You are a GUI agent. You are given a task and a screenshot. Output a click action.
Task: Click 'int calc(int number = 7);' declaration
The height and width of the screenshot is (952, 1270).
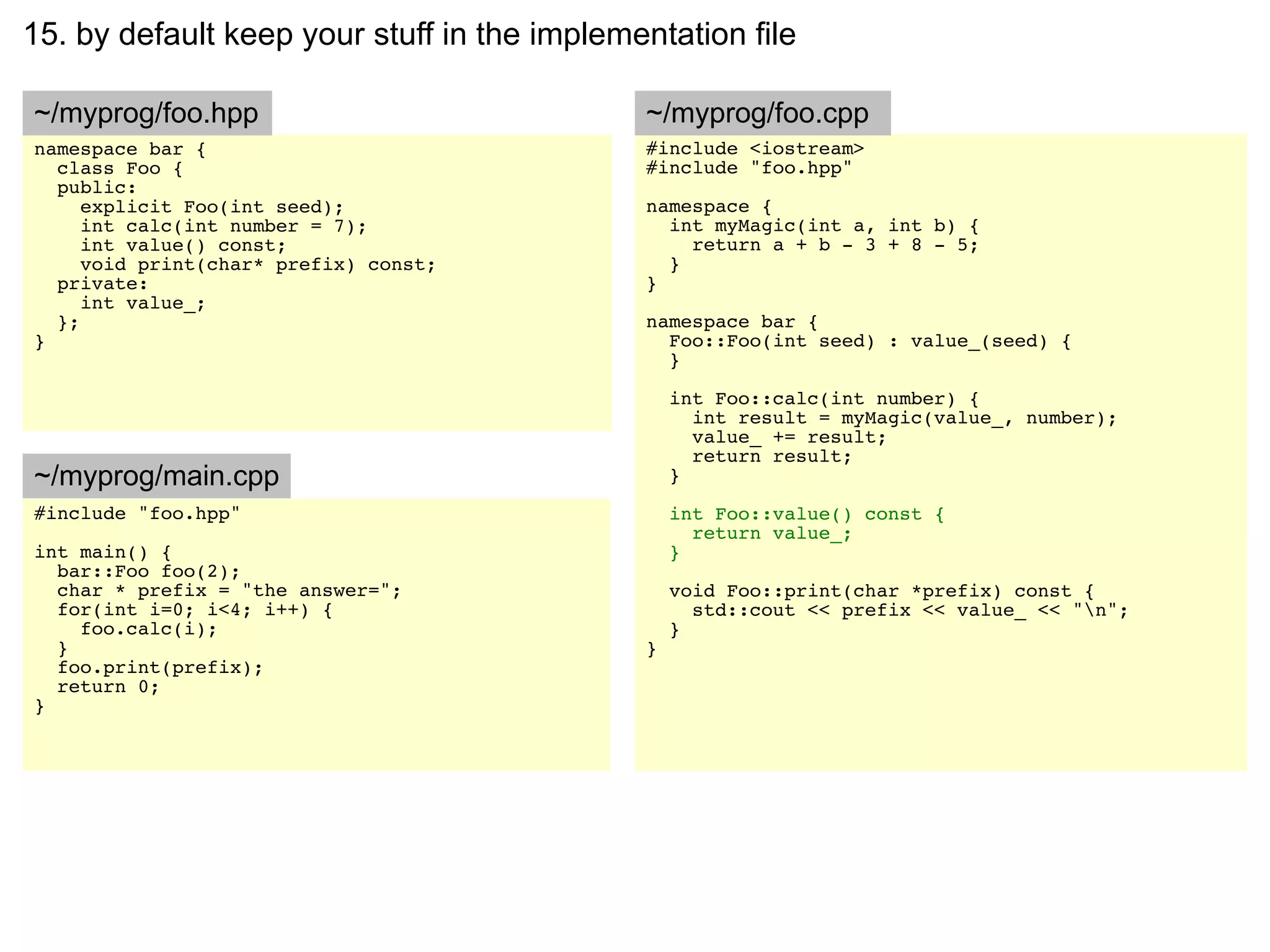tap(223, 226)
